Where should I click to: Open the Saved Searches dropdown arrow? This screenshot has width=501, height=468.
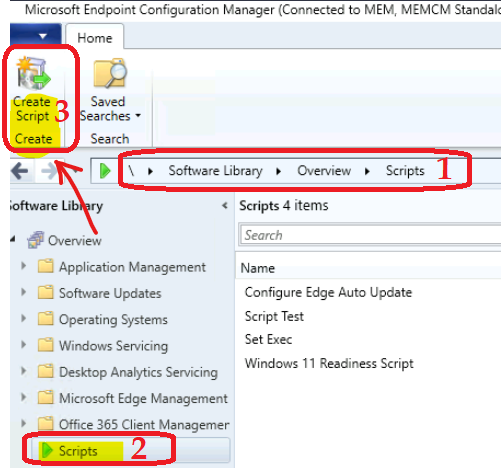click(x=138, y=116)
